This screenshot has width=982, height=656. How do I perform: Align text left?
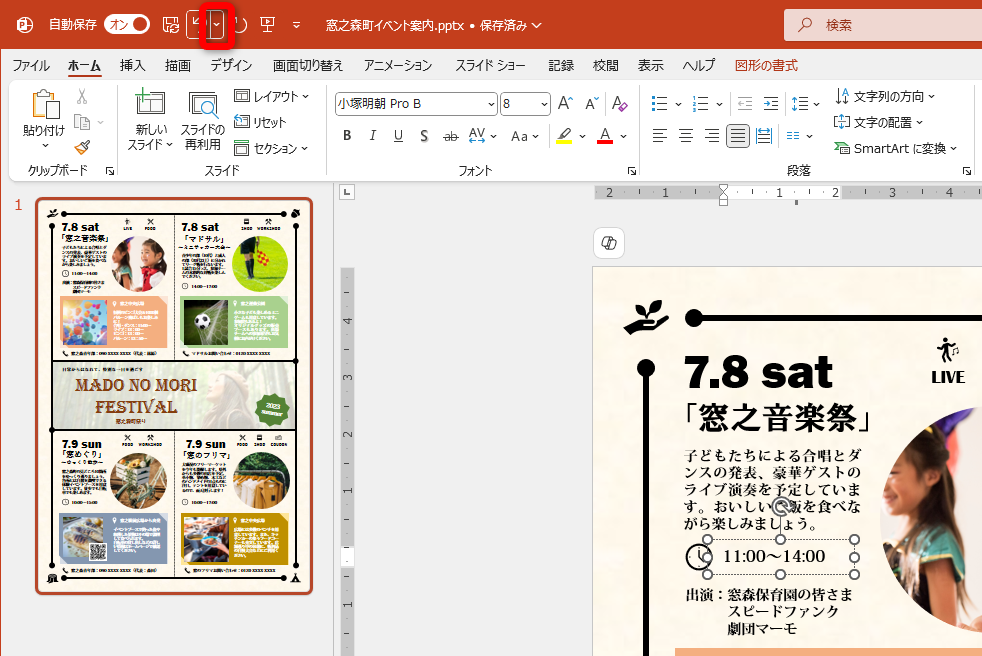(x=659, y=135)
